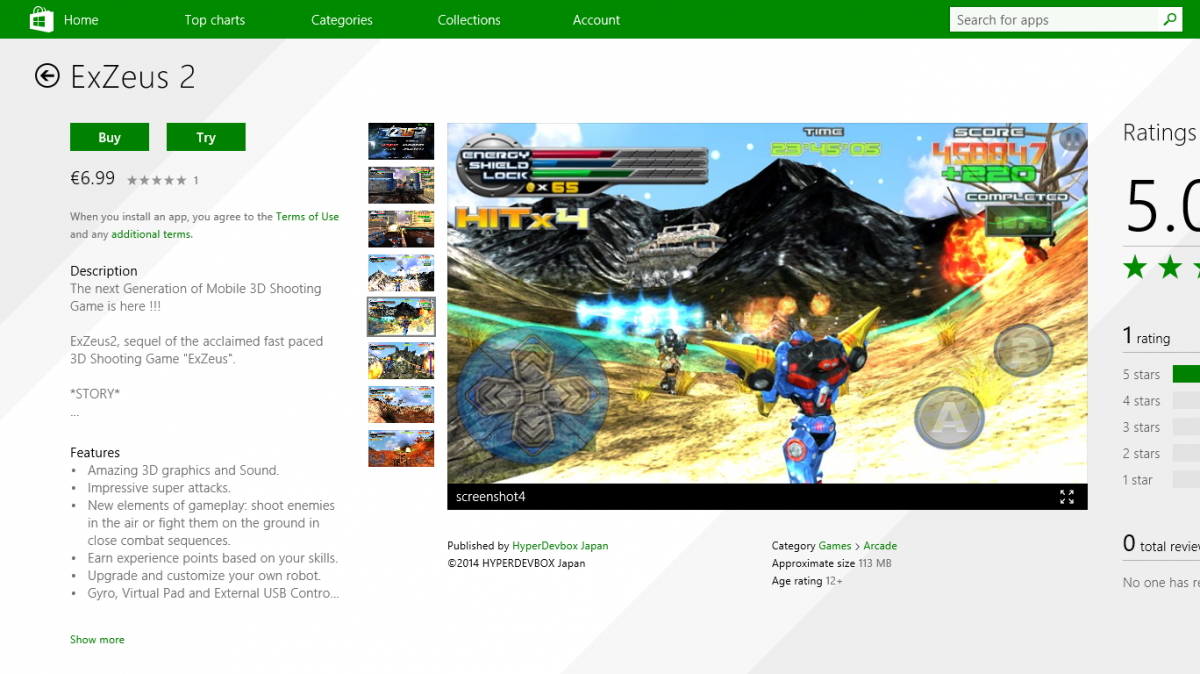Screen dimensions: 1200x674
Task: Click the 'Age rating 12+' text
Action: pyautogui.click(x=807, y=581)
